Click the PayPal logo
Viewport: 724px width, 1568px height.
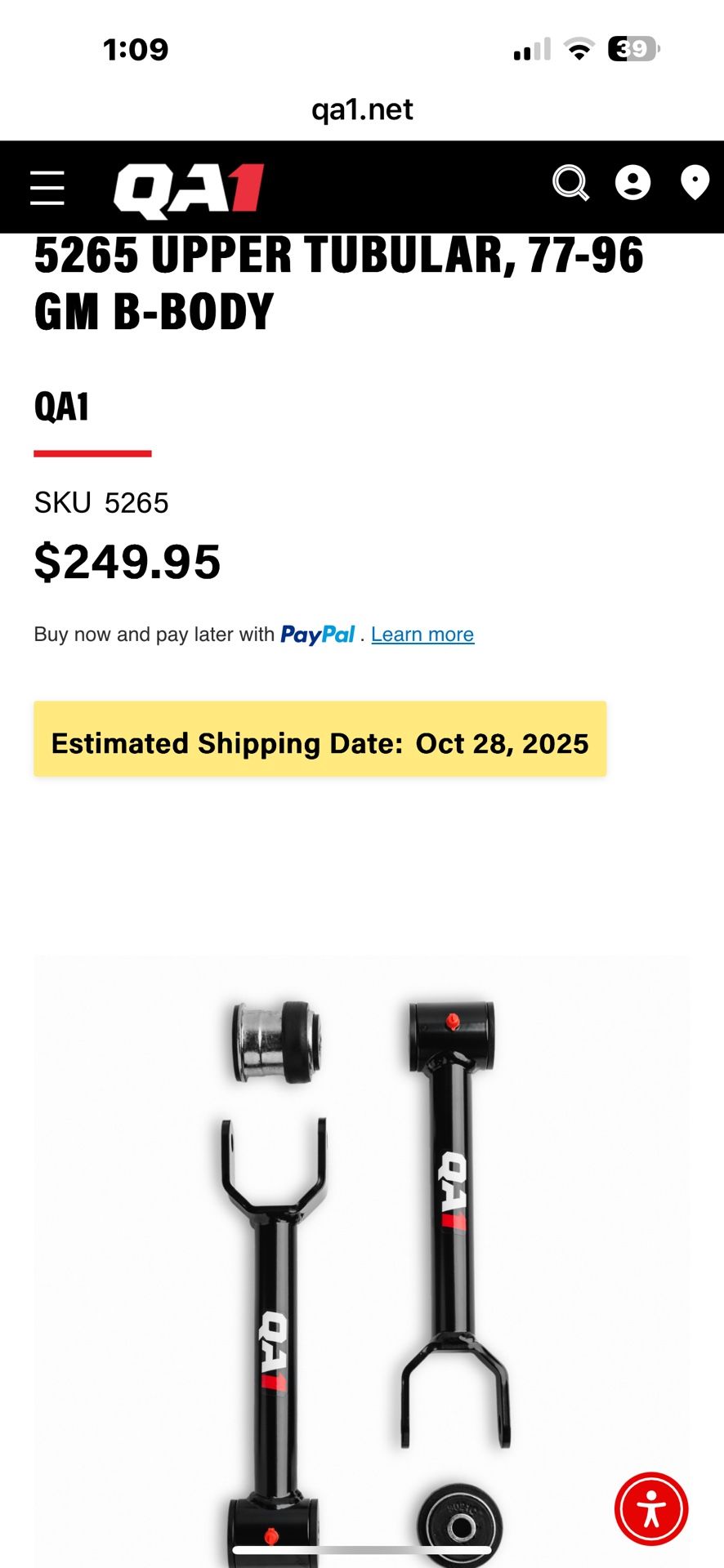click(x=317, y=635)
